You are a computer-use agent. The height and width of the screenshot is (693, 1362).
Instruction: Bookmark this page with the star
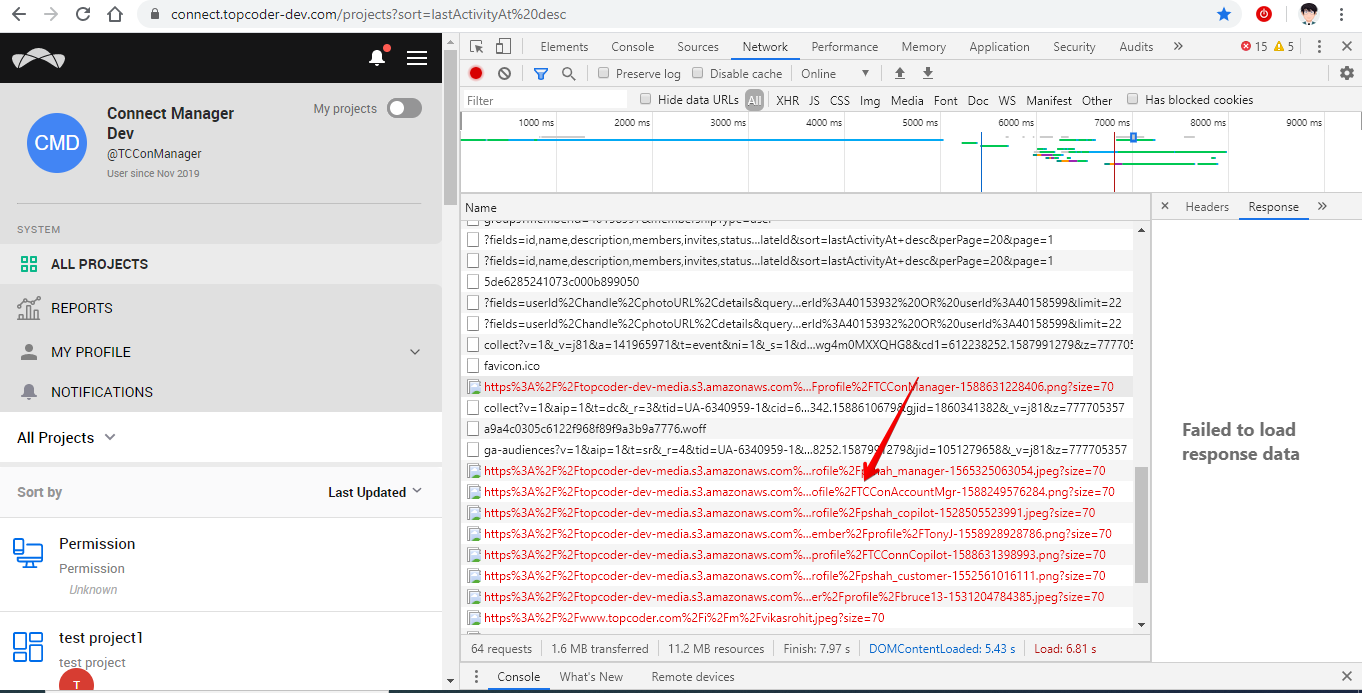click(x=1224, y=14)
